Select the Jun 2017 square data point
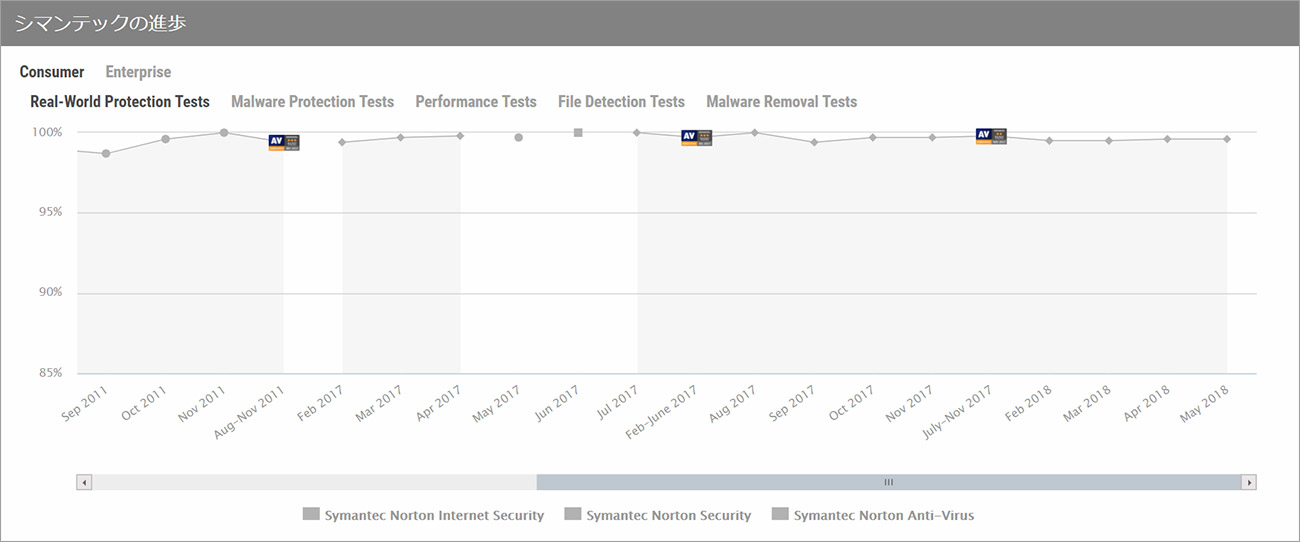Image resolution: width=1300 pixels, height=542 pixels. 578,132
